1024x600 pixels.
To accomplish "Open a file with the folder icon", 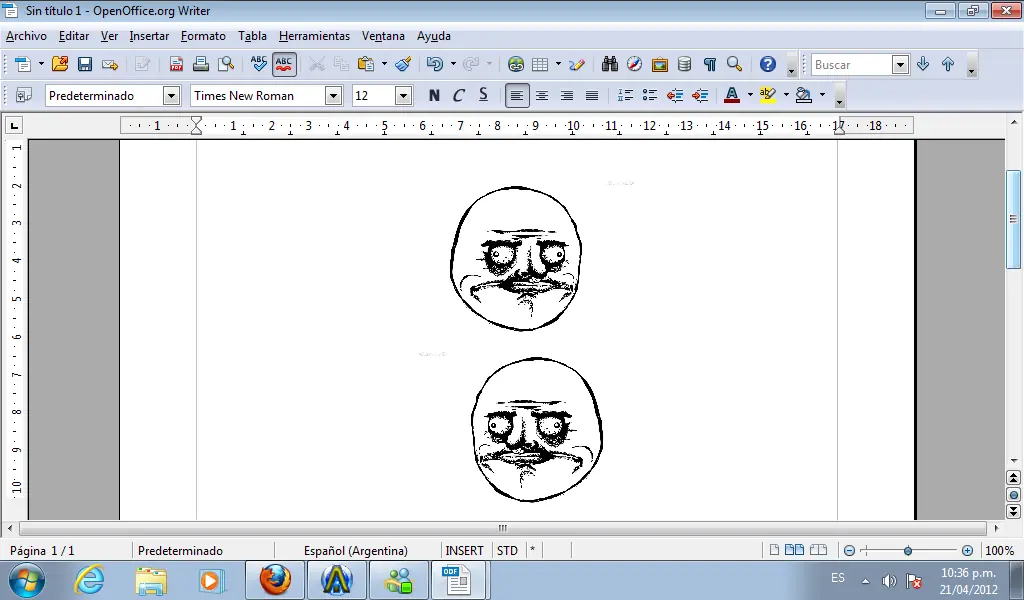I will point(59,64).
